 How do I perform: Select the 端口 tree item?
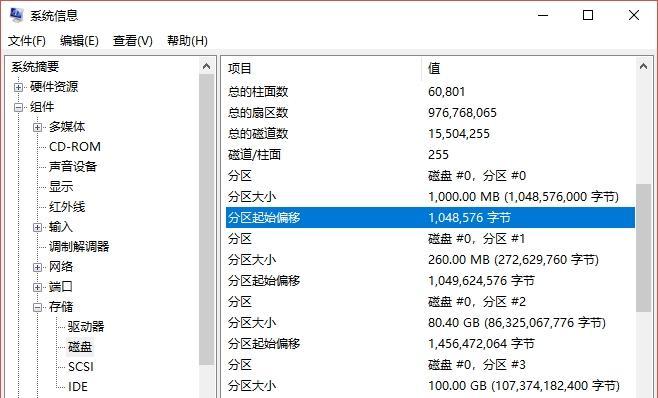point(61,287)
